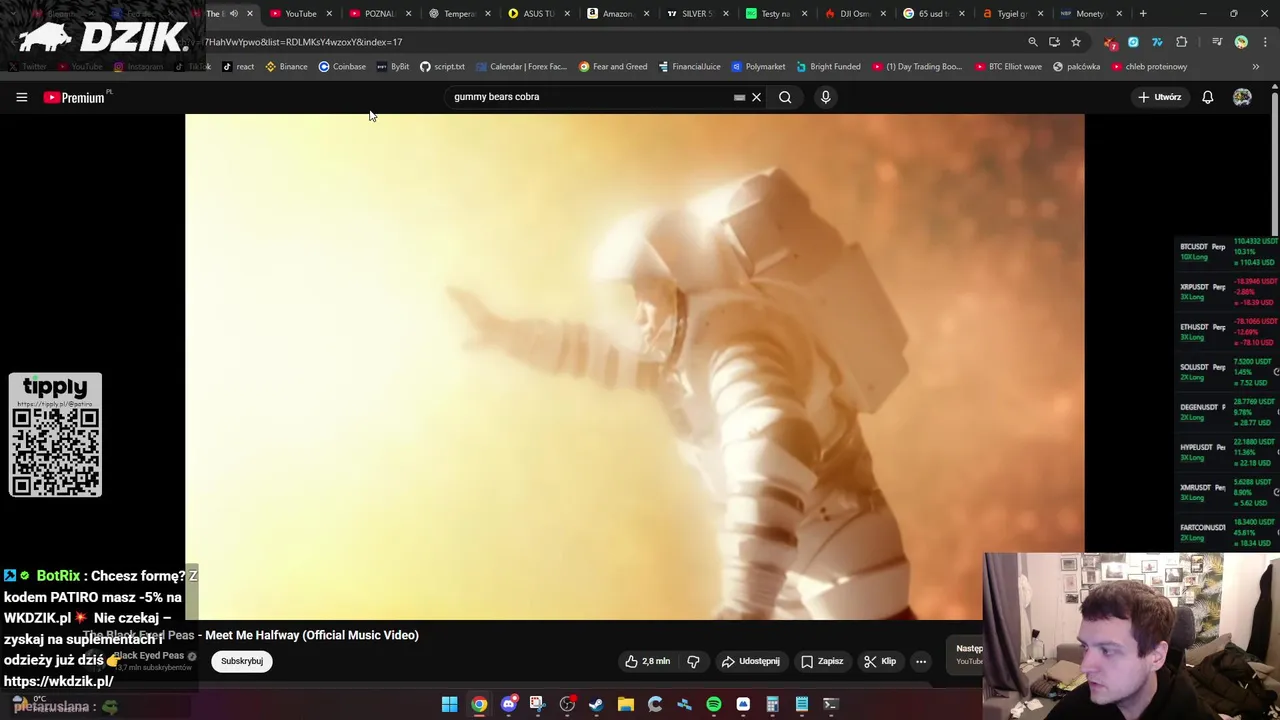1280x720 pixels.
Task: Switch to the ASUS TU browser tab
Action: click(538, 14)
